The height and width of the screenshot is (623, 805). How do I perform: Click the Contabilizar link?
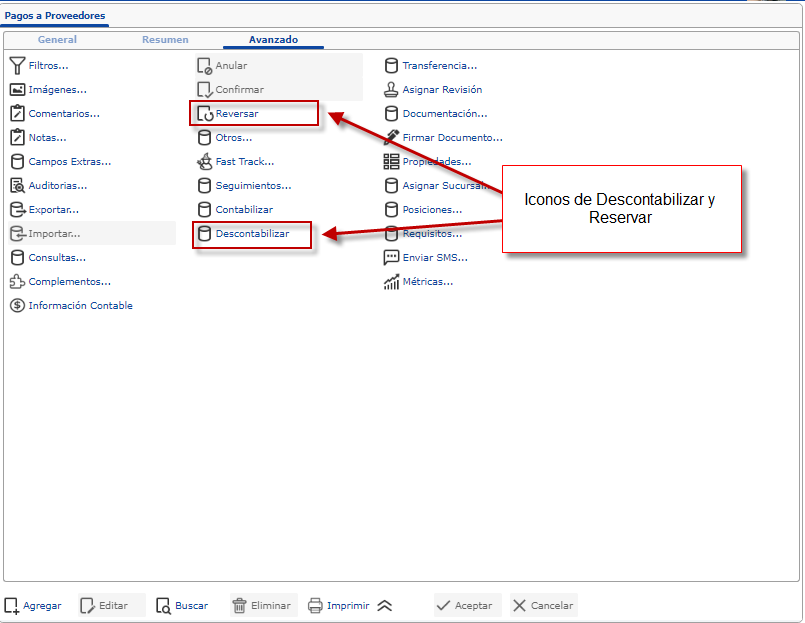point(244,210)
